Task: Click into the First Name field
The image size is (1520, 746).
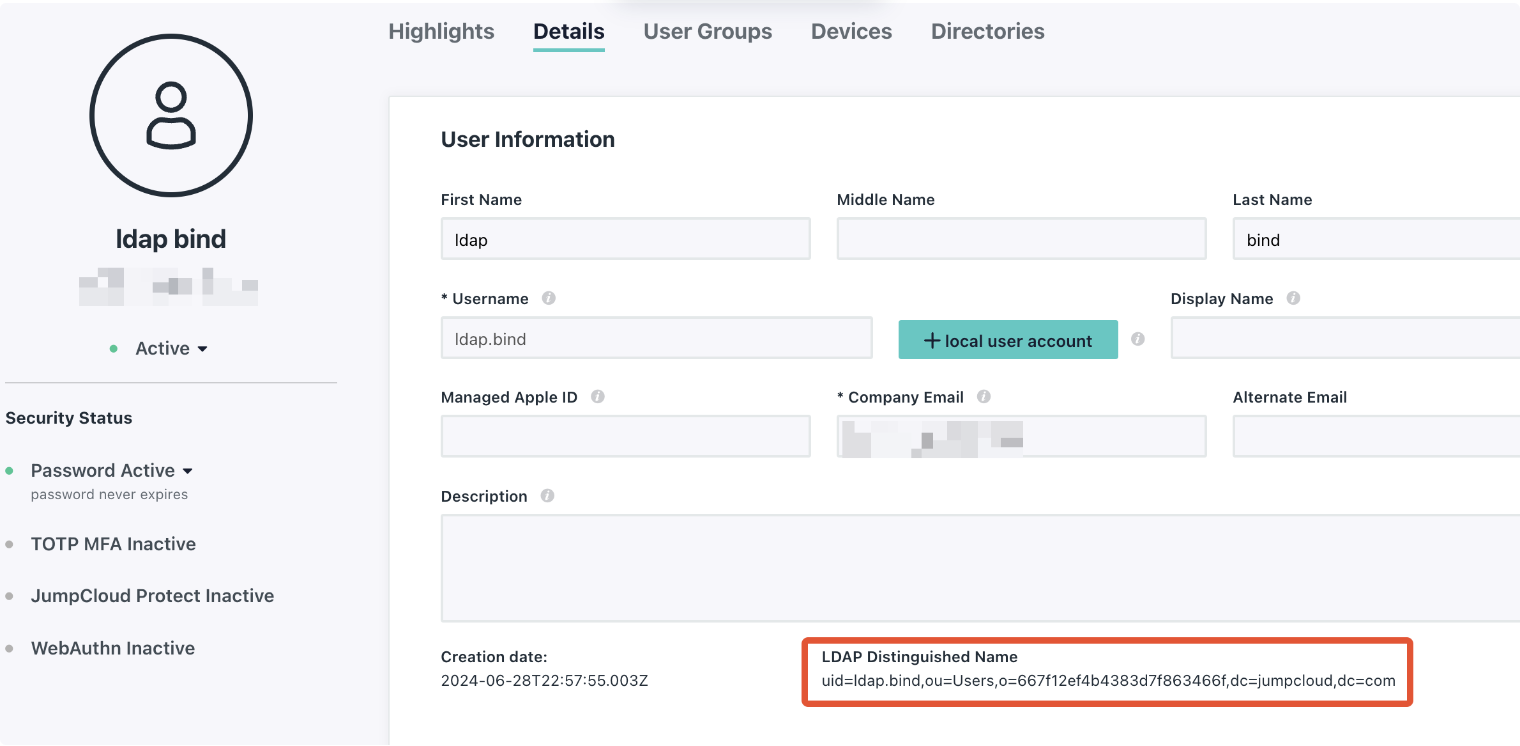Action: click(x=625, y=240)
